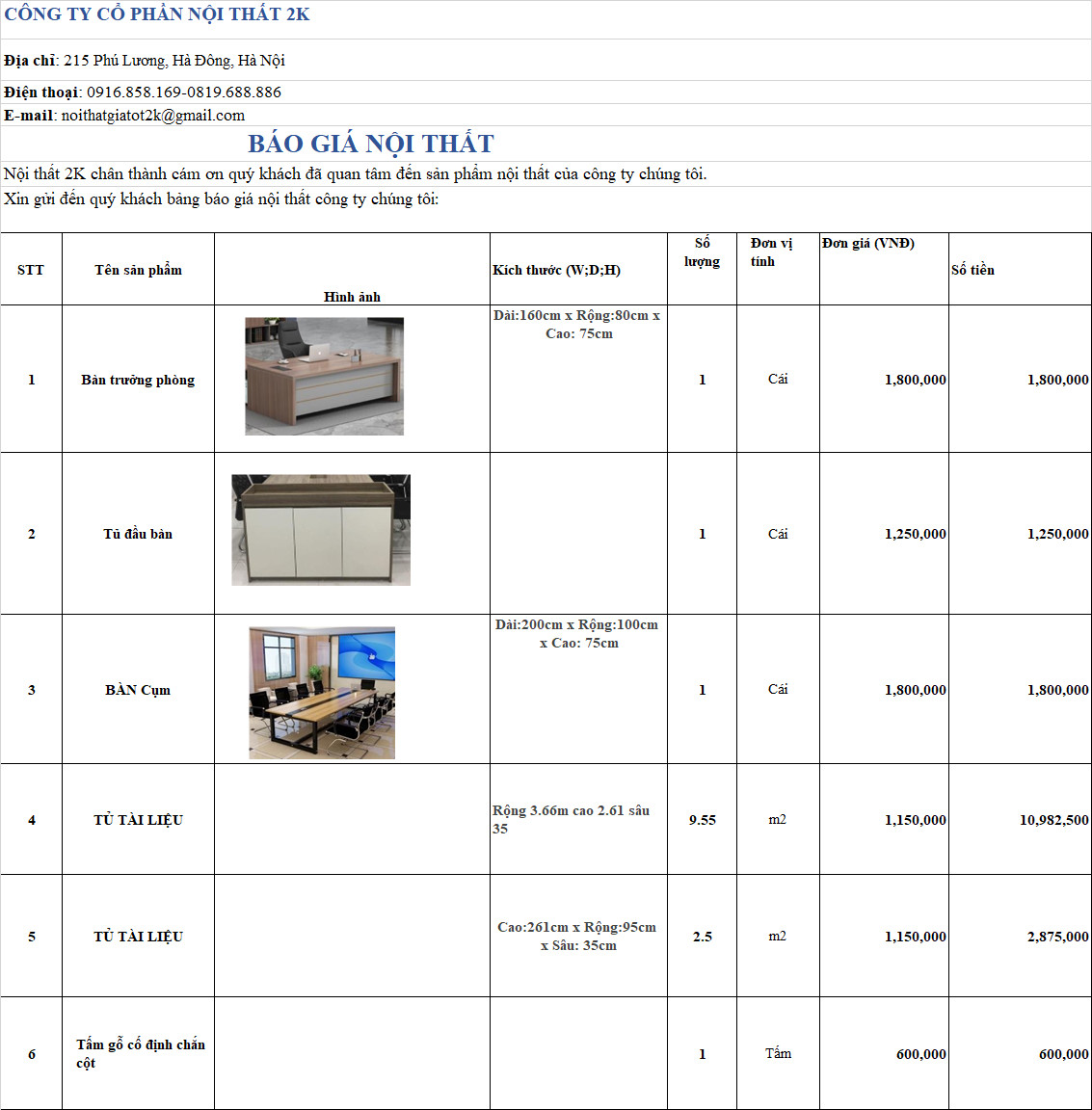Click the unit price 1,150,000 in row 5
Image resolution: width=1092 pixels, height=1110 pixels.
pos(915,937)
